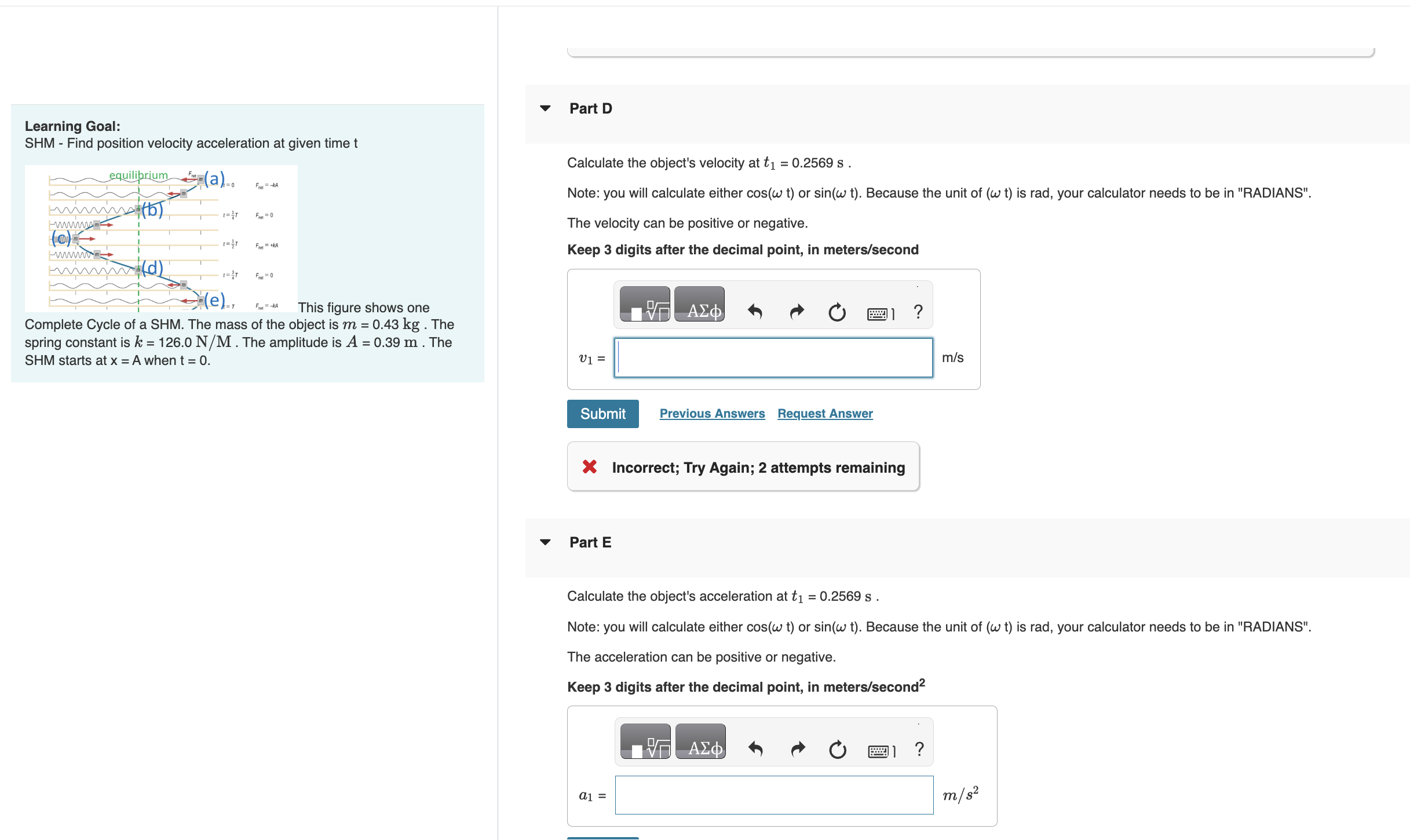1410x840 pixels.
Task: Click Request Answer for Part D
Action: point(825,413)
